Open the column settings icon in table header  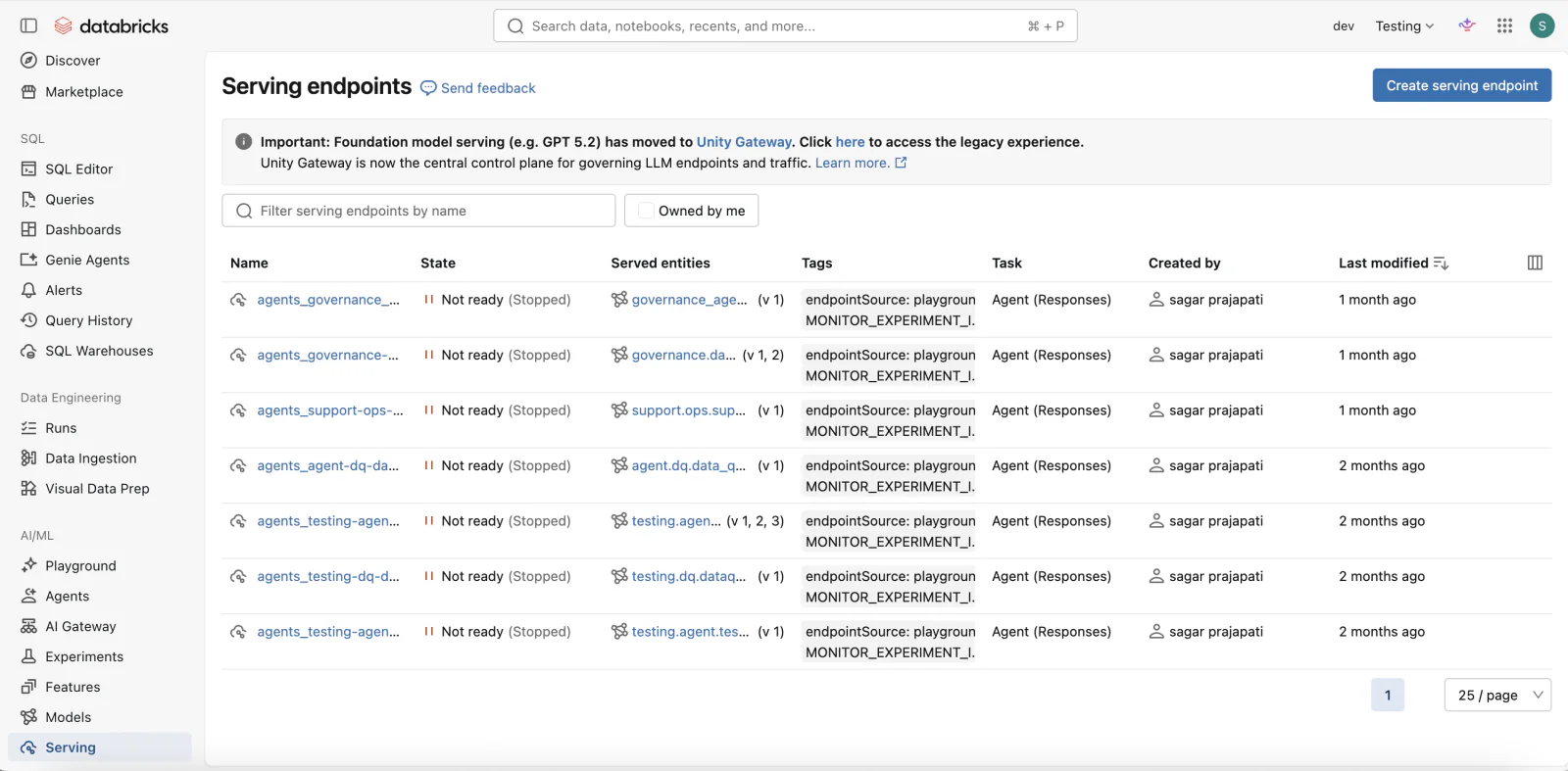[1536, 263]
